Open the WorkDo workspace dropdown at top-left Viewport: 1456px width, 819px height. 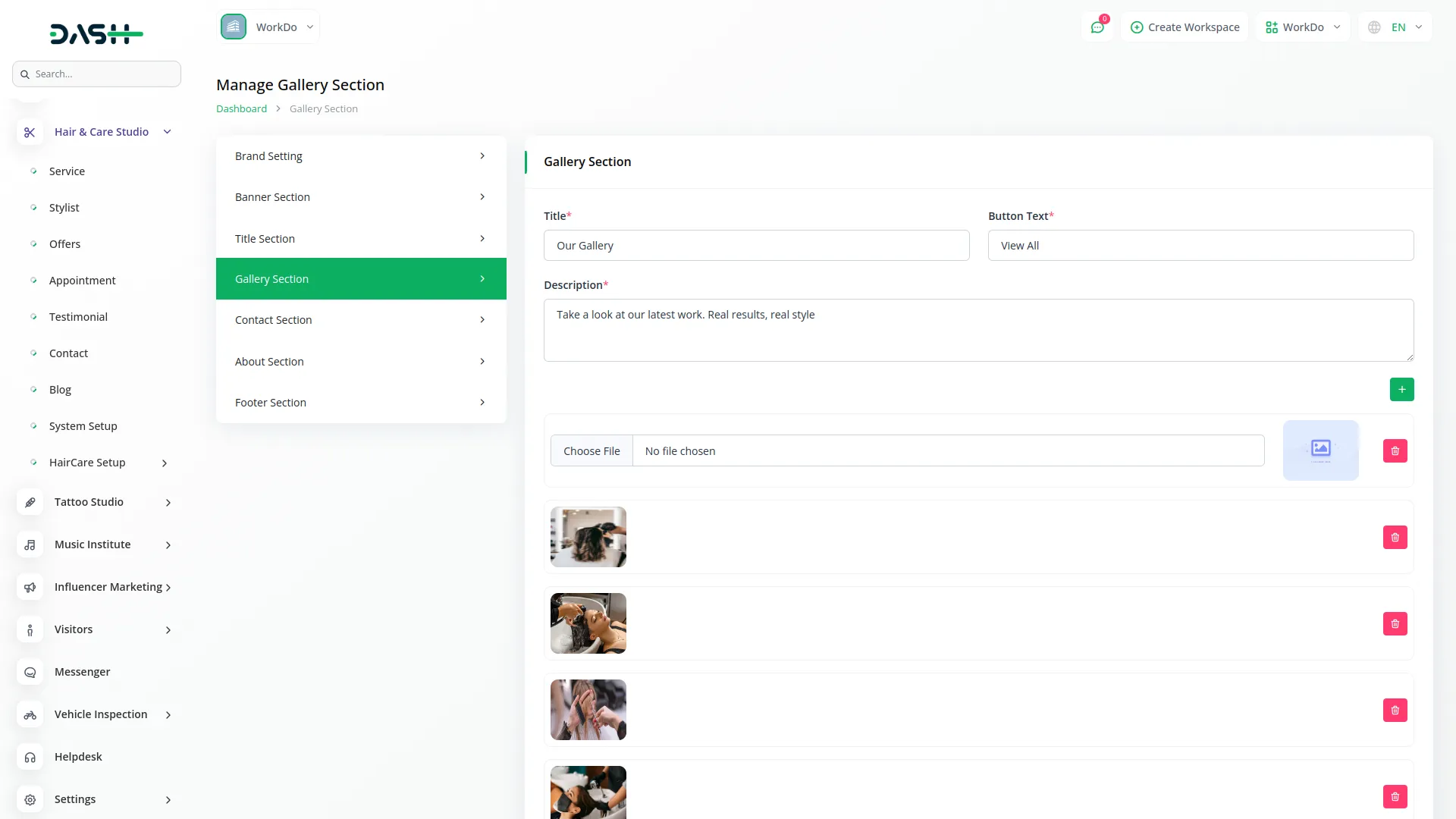click(268, 27)
